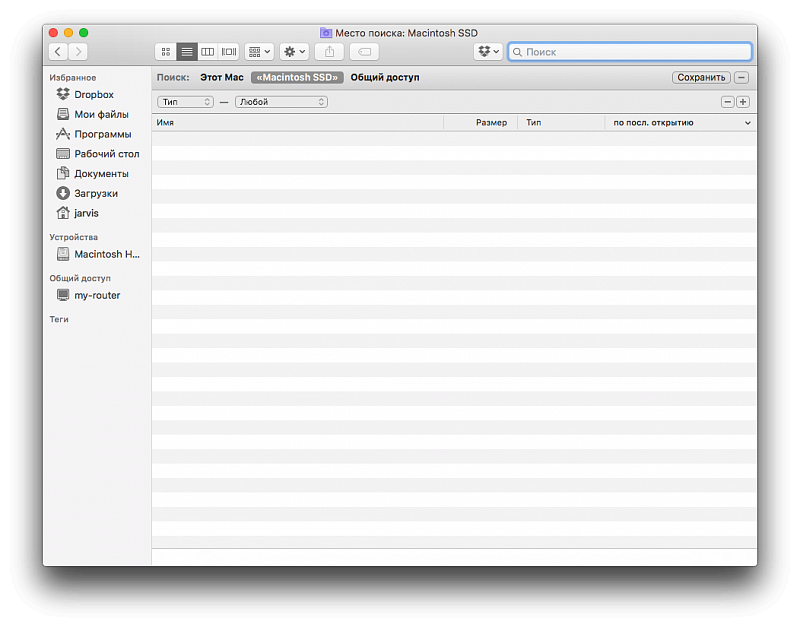Add a search criterion with plus button
800x627 pixels.
(743, 102)
